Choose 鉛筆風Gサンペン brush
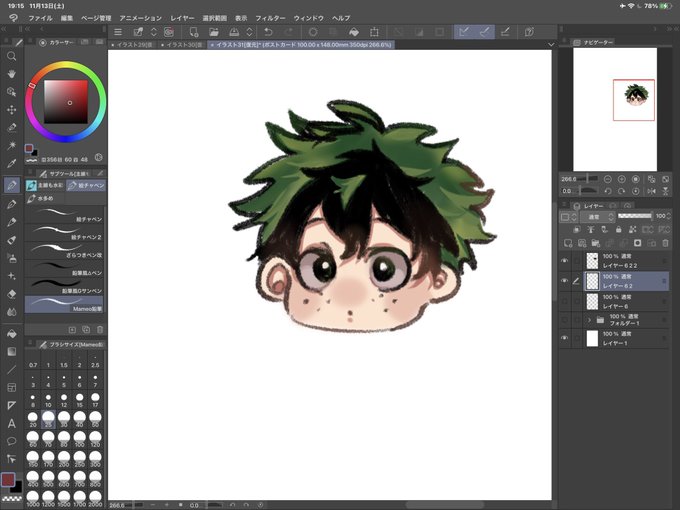 coord(64,286)
